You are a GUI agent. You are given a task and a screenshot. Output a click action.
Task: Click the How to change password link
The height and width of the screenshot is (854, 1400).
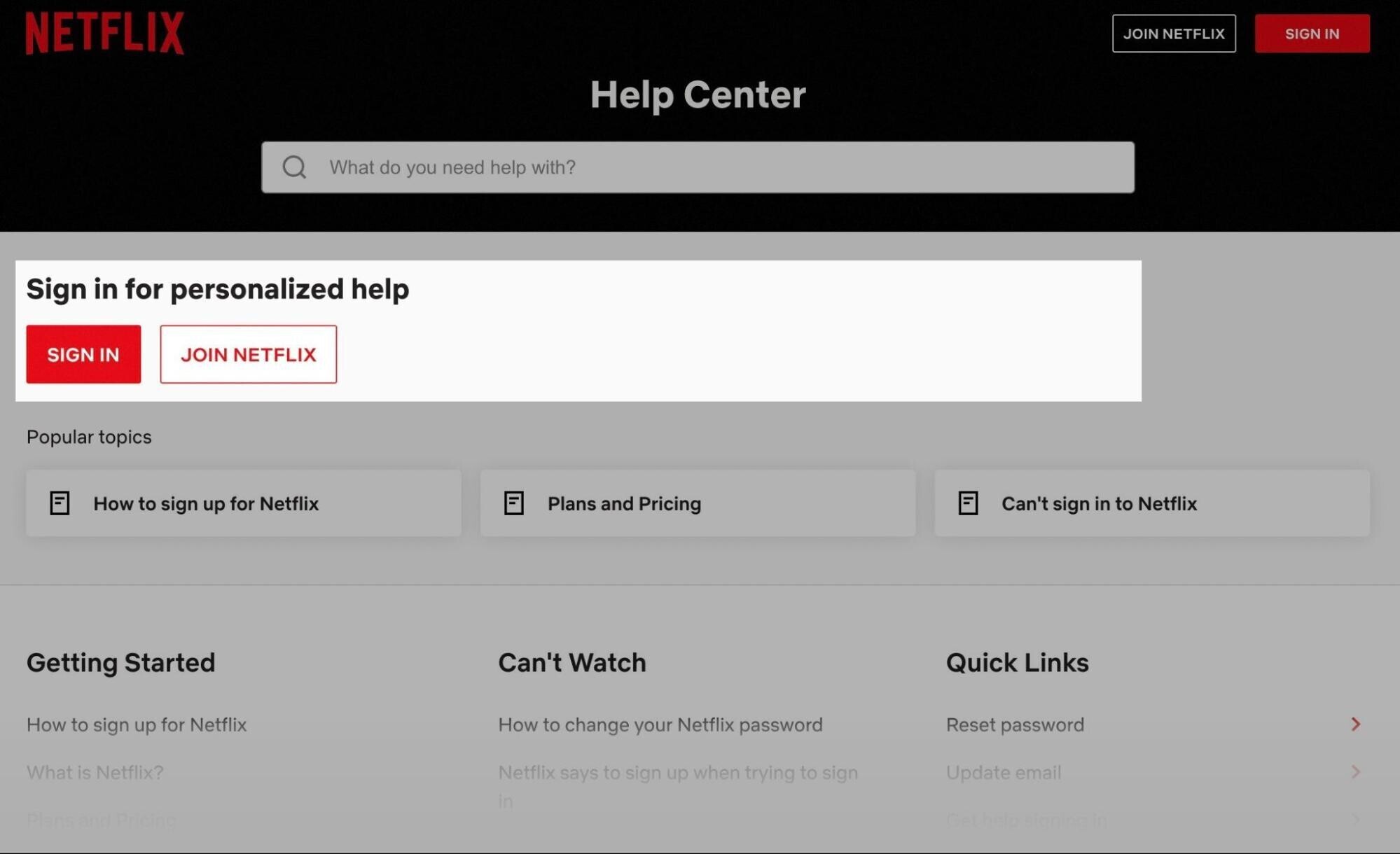point(660,724)
